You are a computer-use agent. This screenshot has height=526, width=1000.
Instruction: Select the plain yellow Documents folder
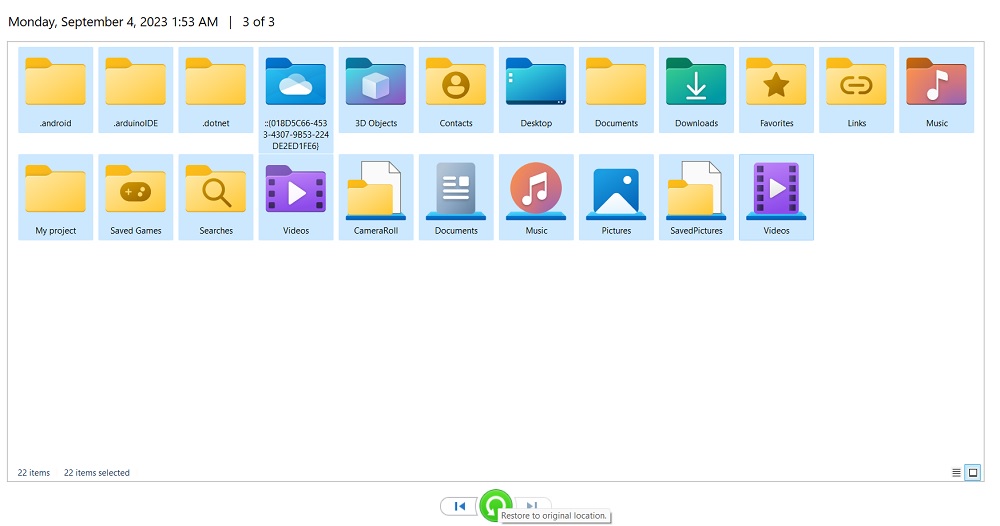(616, 90)
